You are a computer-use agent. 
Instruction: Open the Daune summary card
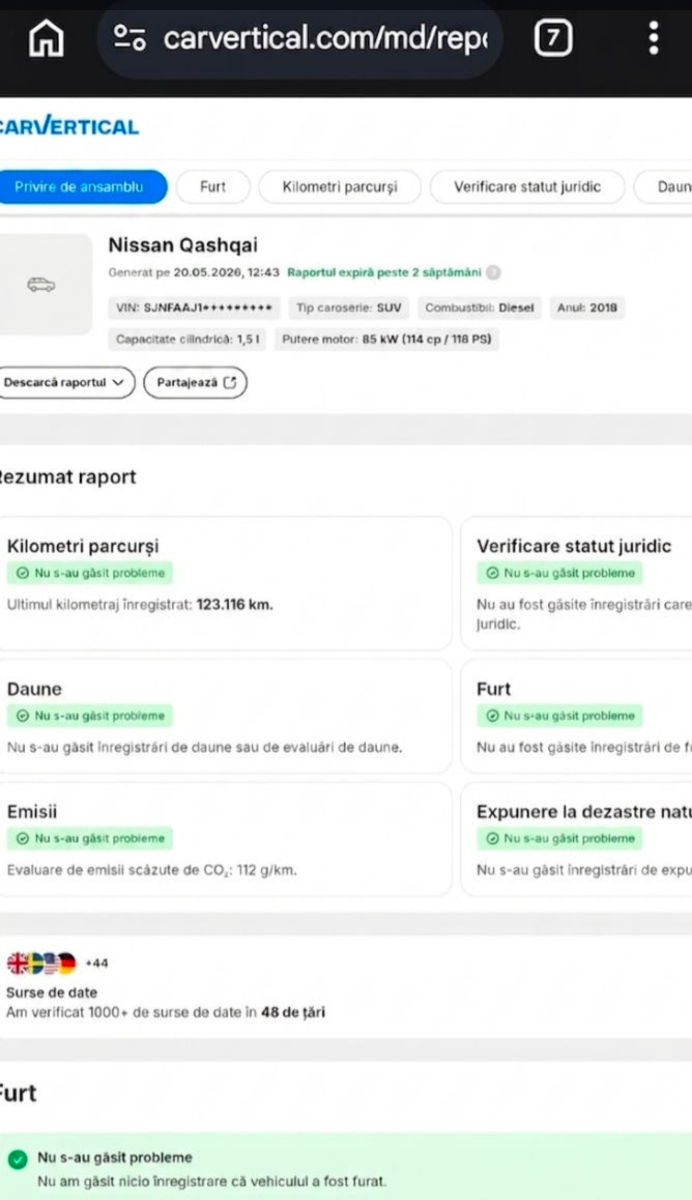coord(224,716)
